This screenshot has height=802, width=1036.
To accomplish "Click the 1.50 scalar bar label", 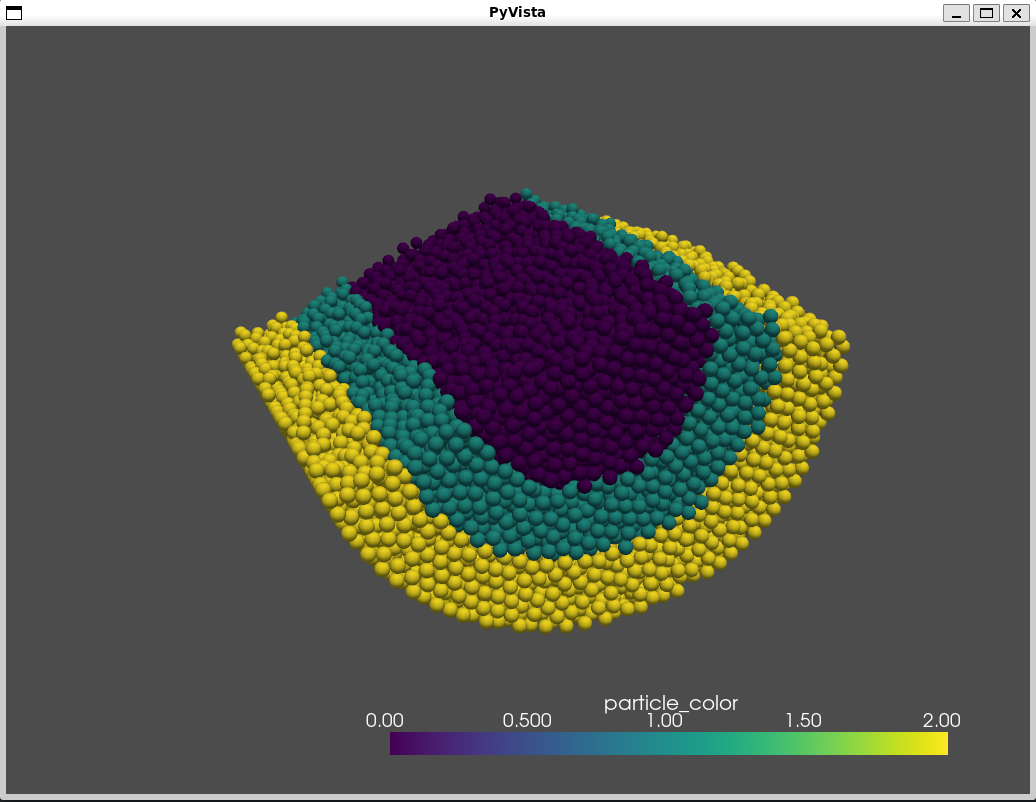I will [x=803, y=720].
